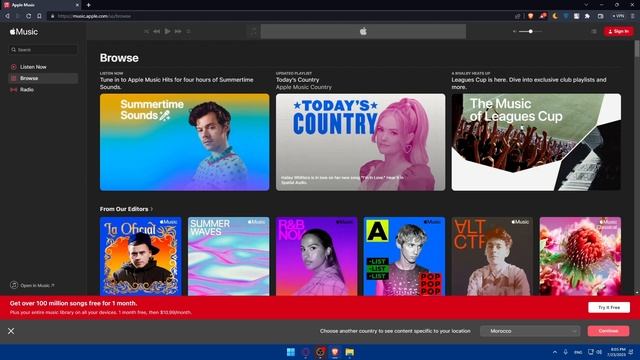Click the moon extension icon
Image resolution: width=640 pixels, height=360 pixels.
[555, 16]
